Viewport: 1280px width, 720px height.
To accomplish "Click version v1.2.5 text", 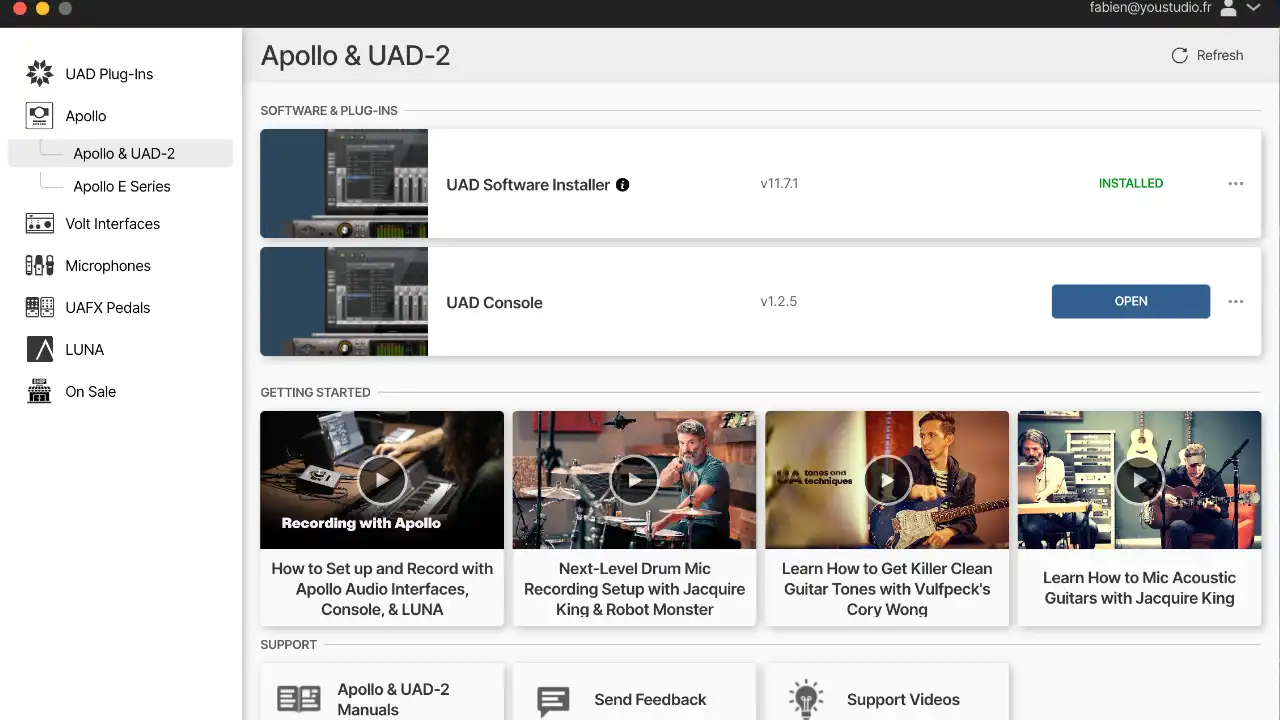I will [779, 301].
